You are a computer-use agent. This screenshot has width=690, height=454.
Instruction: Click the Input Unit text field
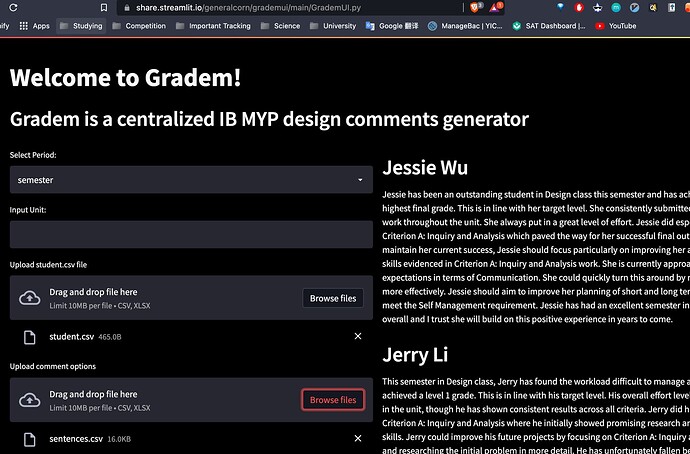(191, 234)
